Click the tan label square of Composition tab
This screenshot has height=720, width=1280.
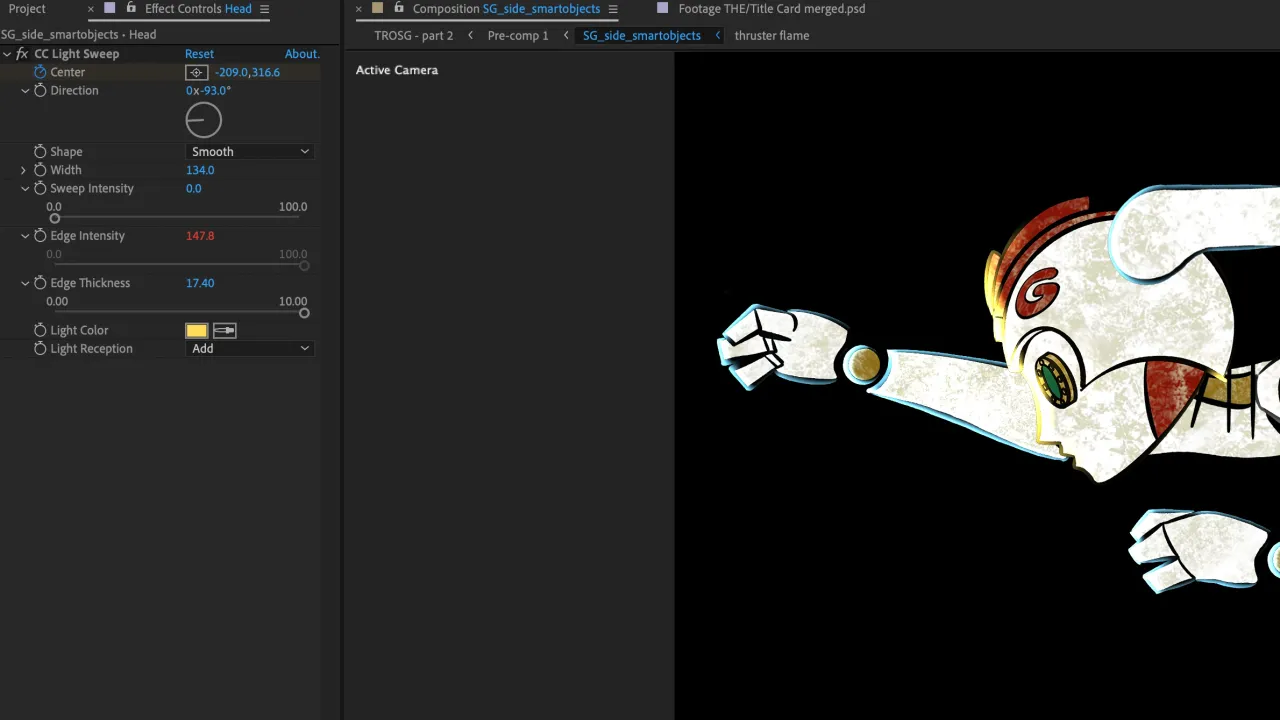click(377, 8)
